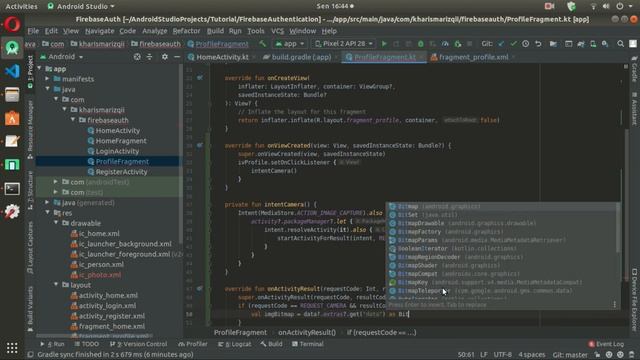Click the Search Everywhere magnifier icon

click(x=620, y=44)
